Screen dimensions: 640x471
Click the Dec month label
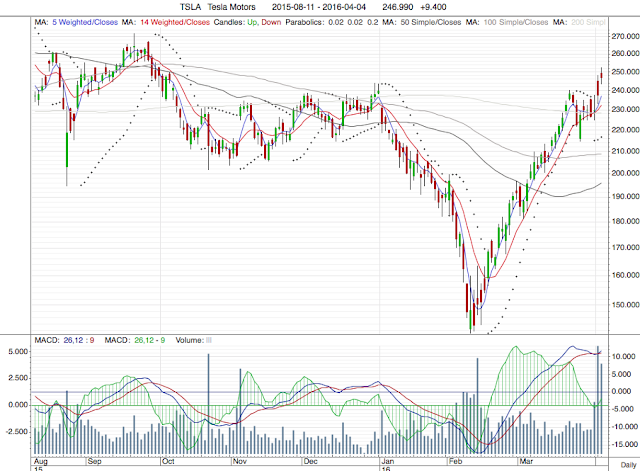pyautogui.click(x=311, y=461)
